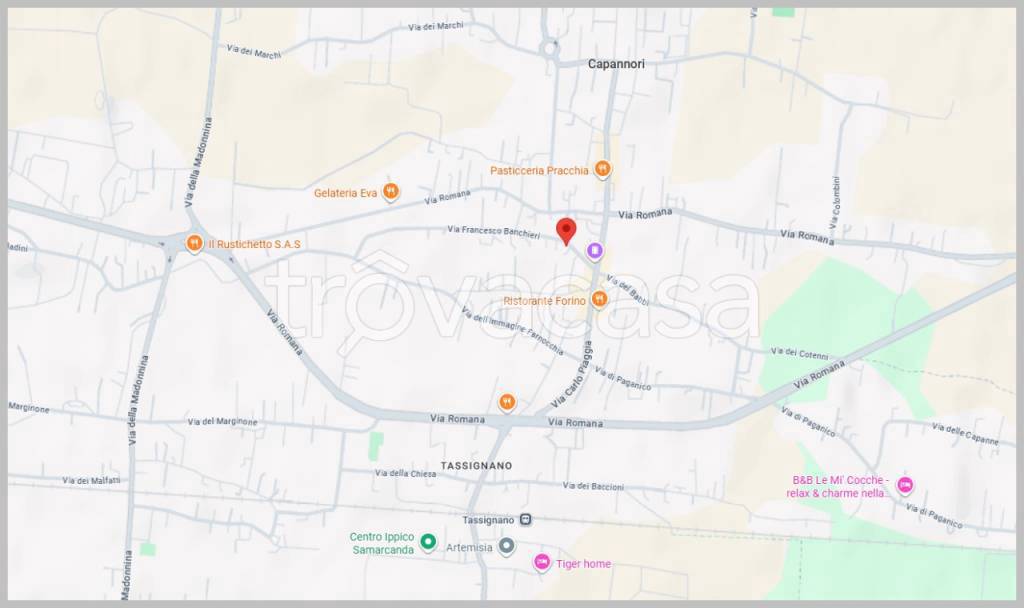The width and height of the screenshot is (1024, 608).
Task: Open the Ristorante Forino restaurant icon
Action: (599, 299)
